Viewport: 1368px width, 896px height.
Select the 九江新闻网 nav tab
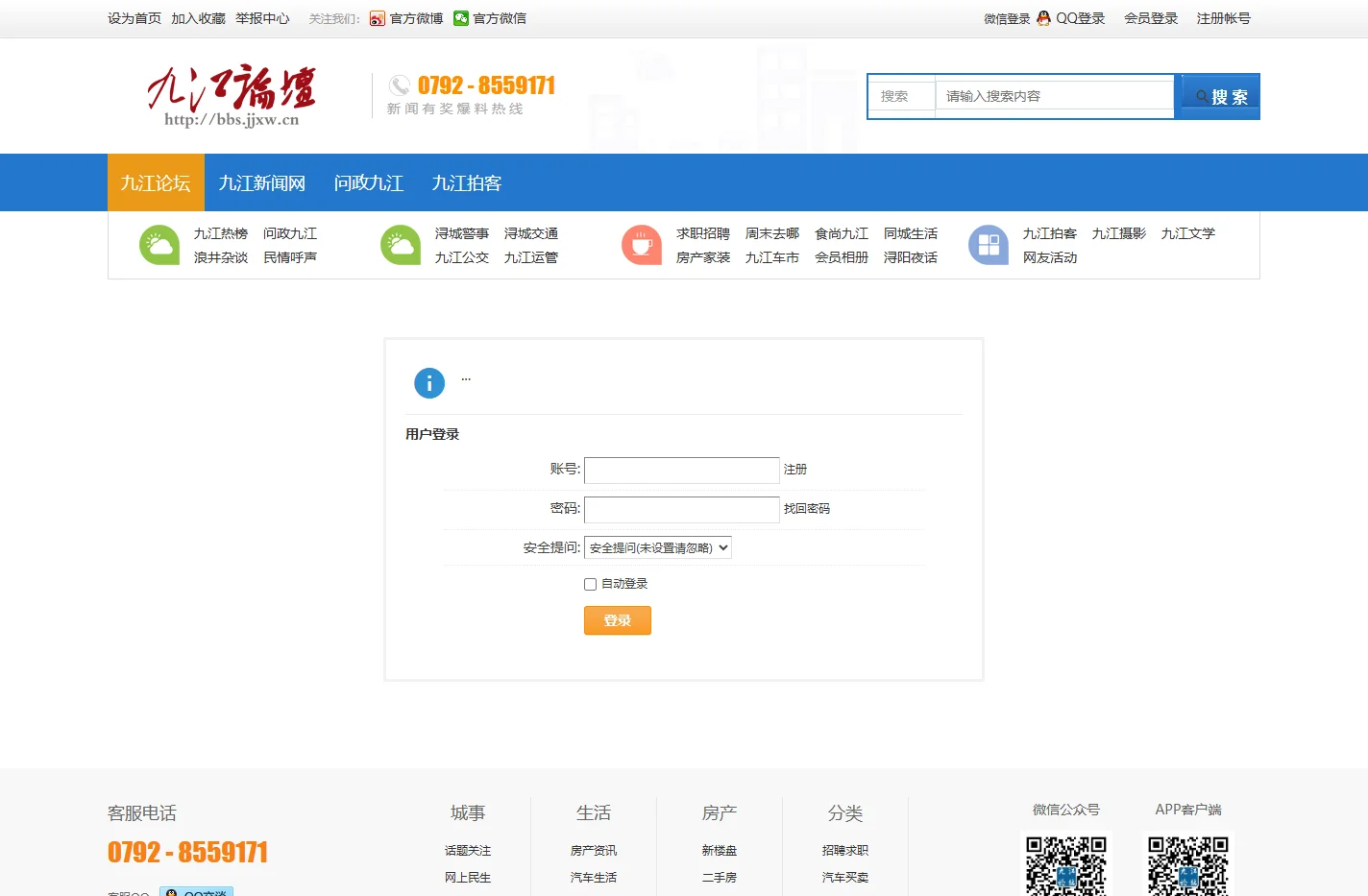point(262,182)
